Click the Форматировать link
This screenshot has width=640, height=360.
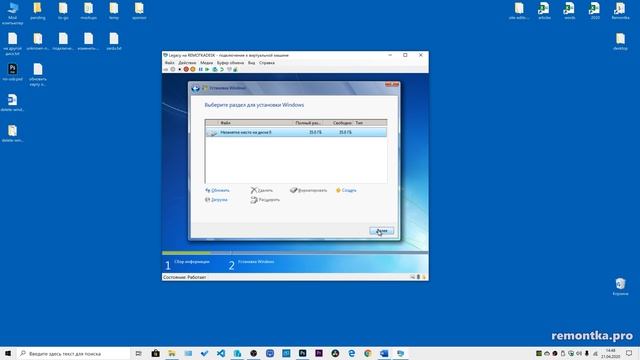(x=309, y=190)
